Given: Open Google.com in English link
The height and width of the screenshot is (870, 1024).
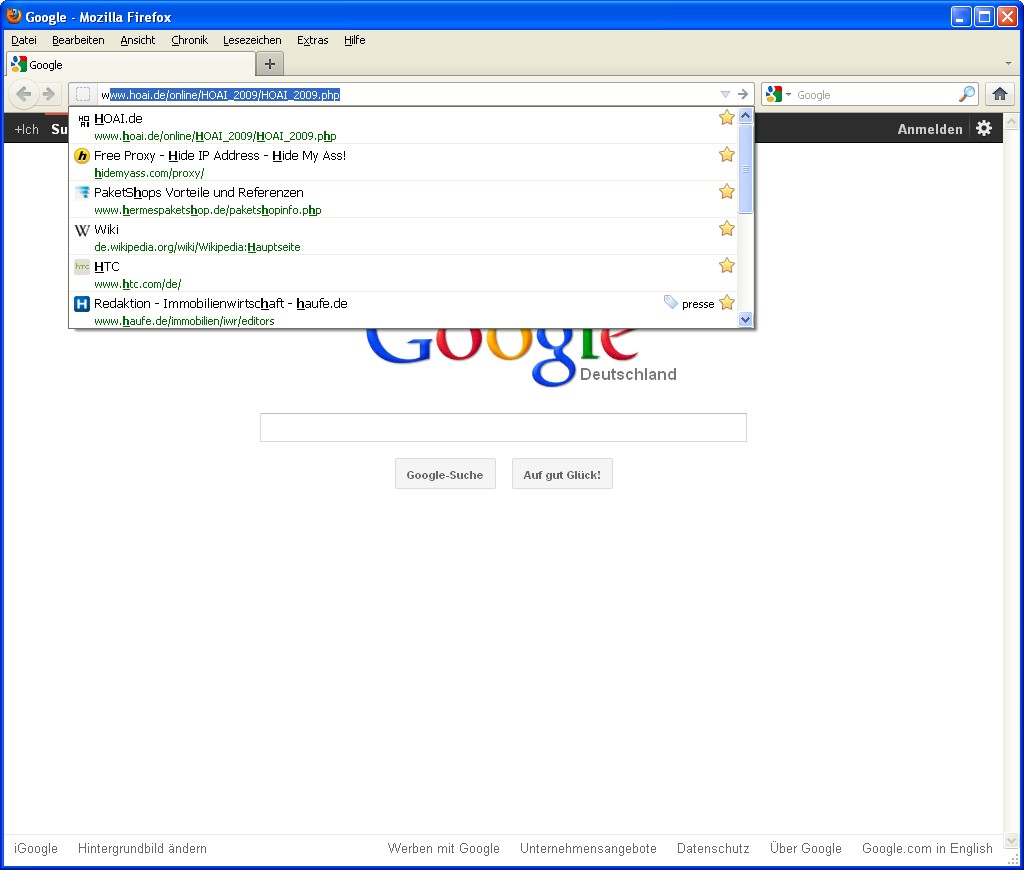Looking at the screenshot, I should [927, 848].
